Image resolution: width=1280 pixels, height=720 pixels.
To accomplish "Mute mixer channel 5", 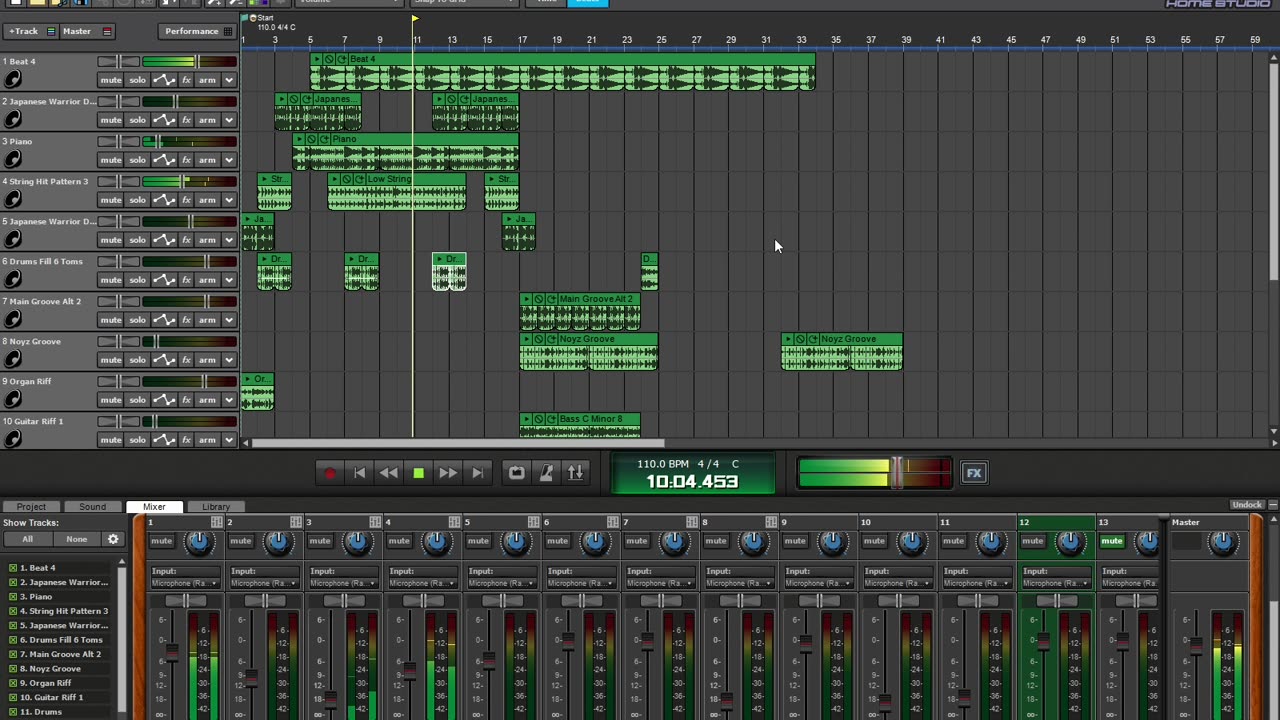I will point(479,541).
